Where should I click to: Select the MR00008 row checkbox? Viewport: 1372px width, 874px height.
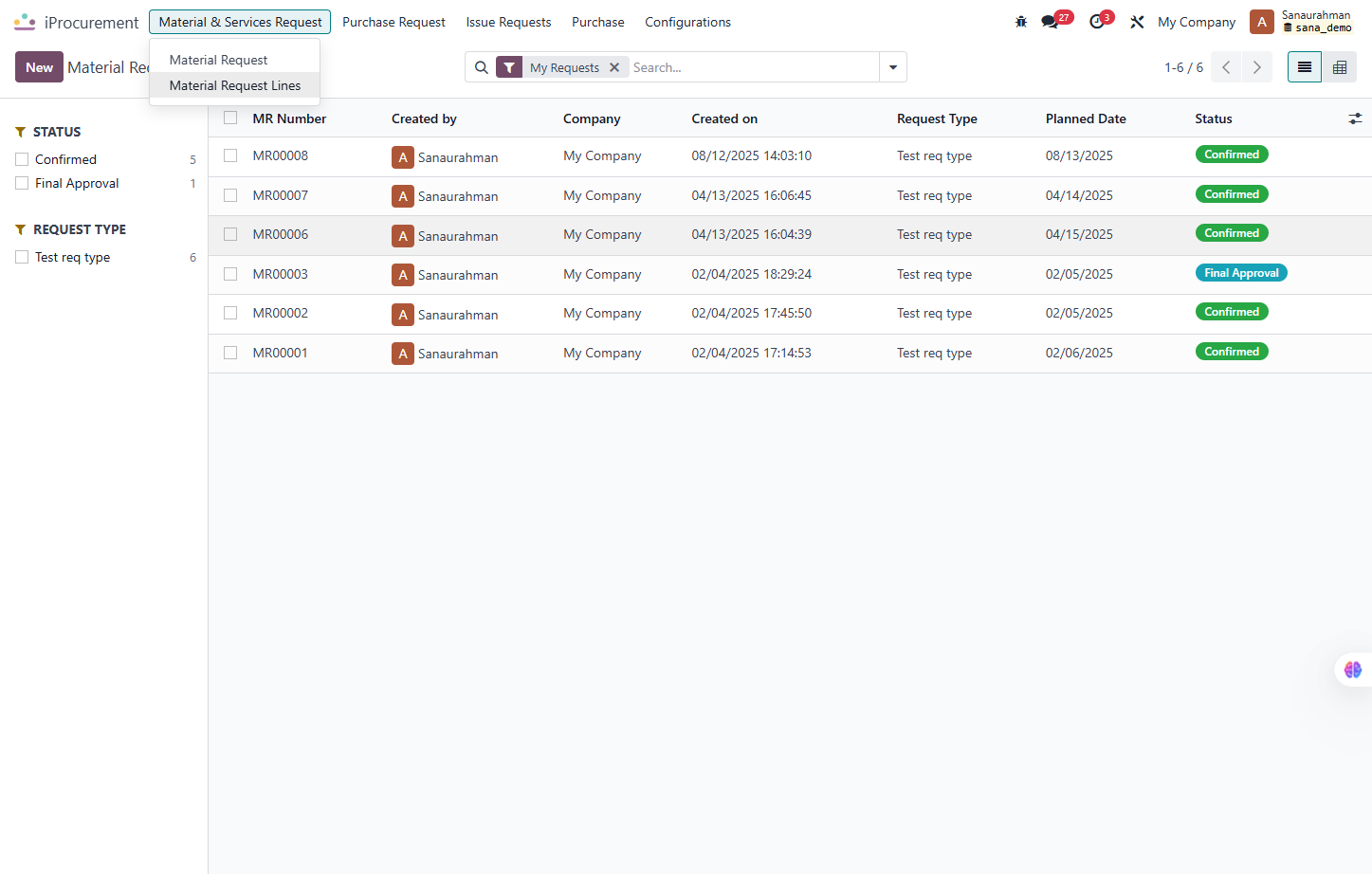tap(230, 155)
